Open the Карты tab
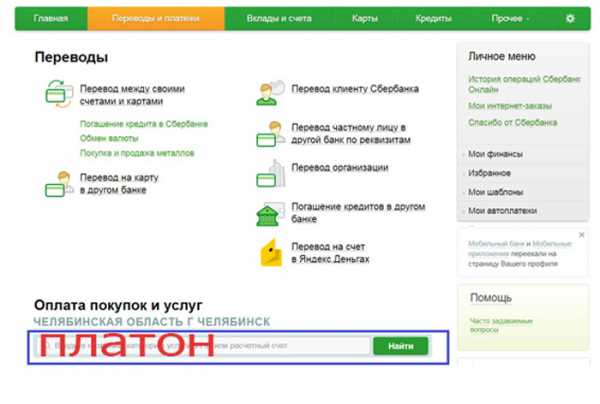The height and width of the screenshot is (404, 600). 365,18
